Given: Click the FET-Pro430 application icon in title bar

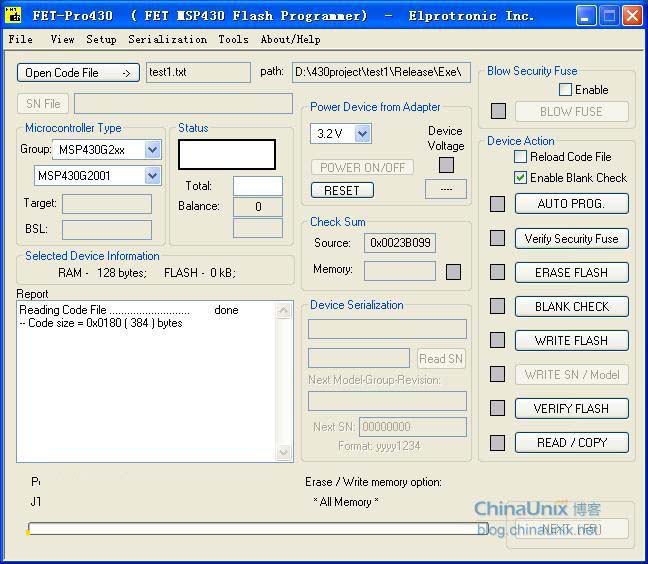Looking at the screenshot, I should (x=13, y=15).
